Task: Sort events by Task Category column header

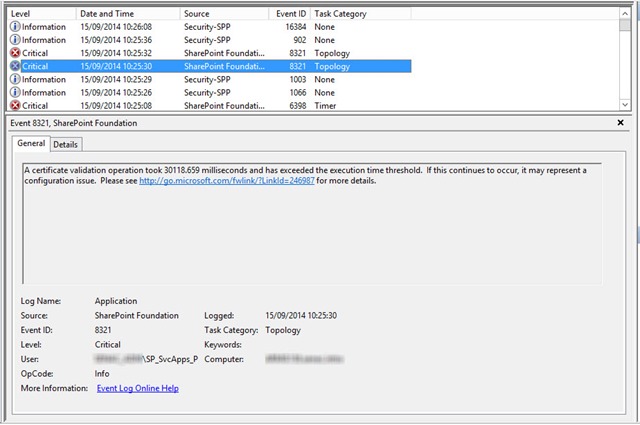Action: [361, 13]
